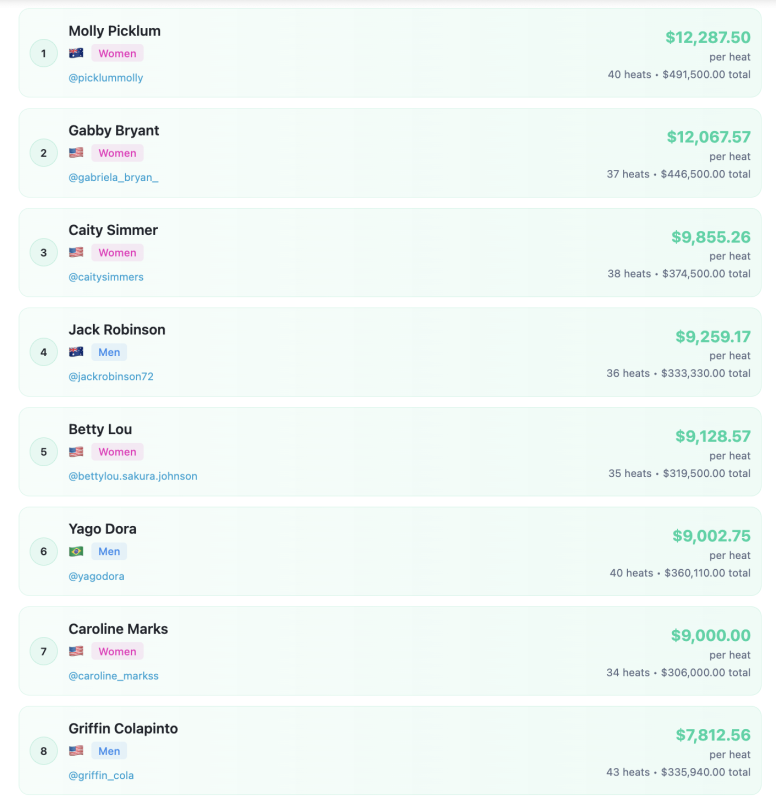
Task: Select the Women tag under Betty Lou
Action: 117,452
